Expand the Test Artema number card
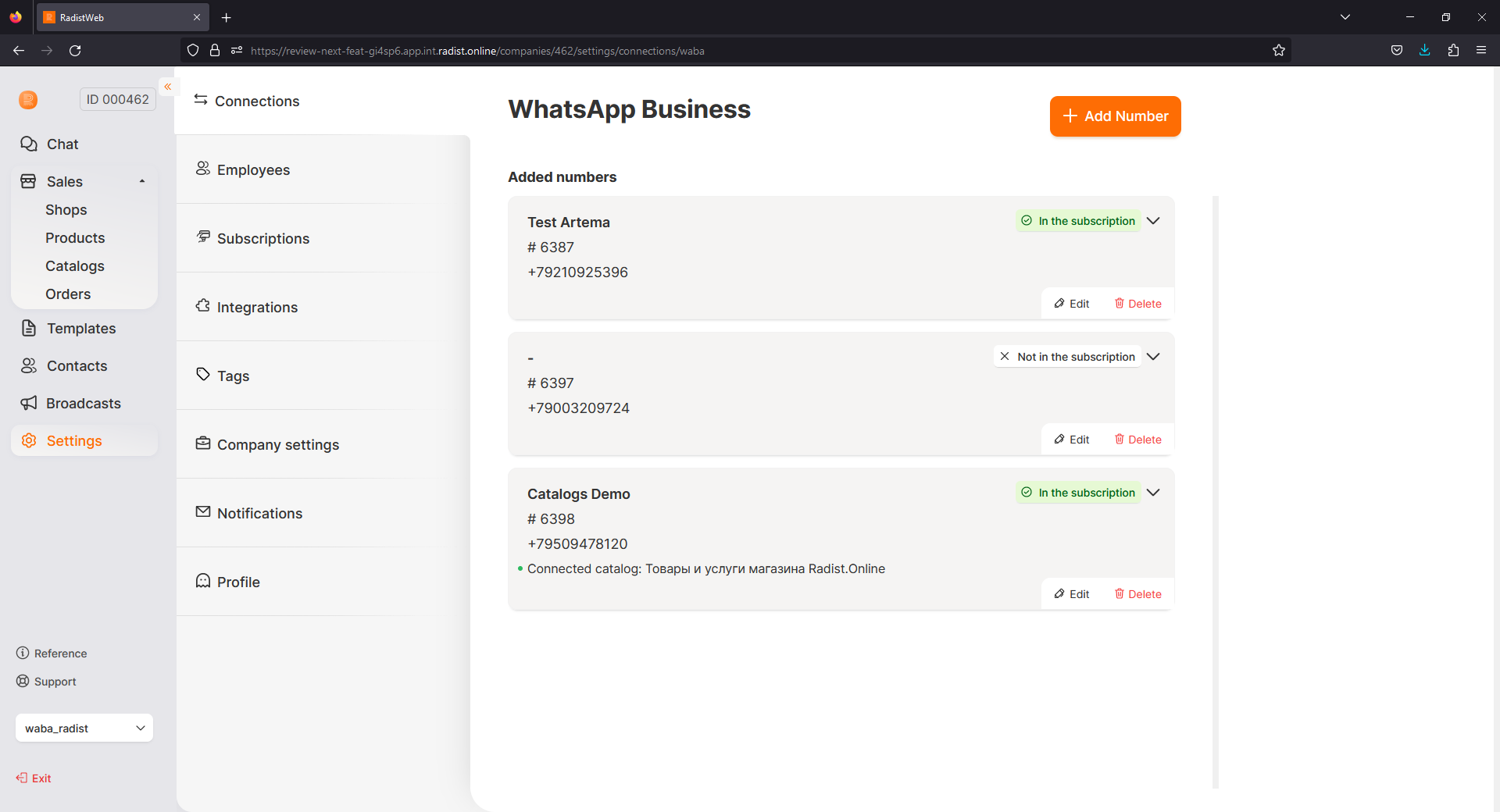The height and width of the screenshot is (812, 1500). click(x=1153, y=221)
